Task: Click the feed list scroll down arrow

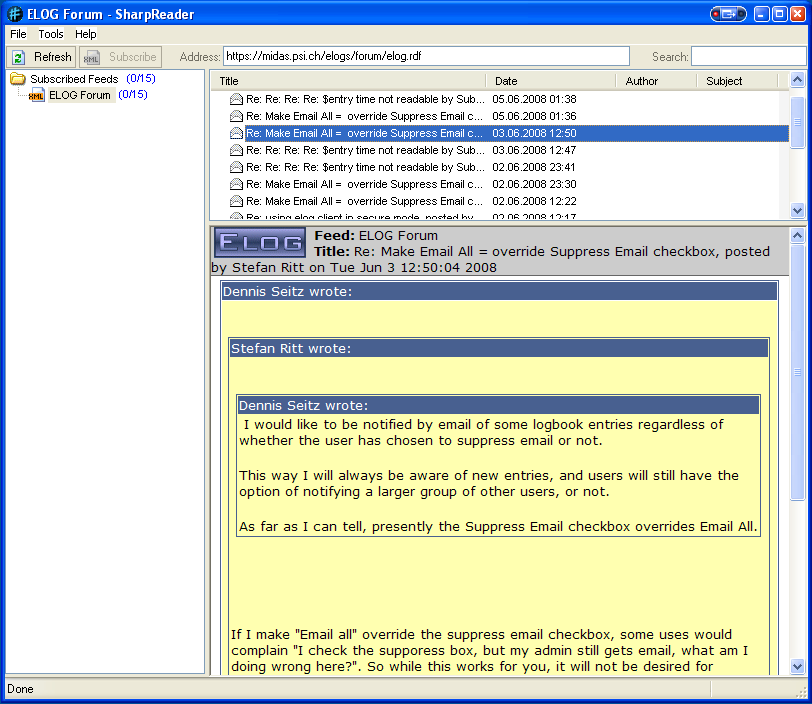Action: [798, 210]
